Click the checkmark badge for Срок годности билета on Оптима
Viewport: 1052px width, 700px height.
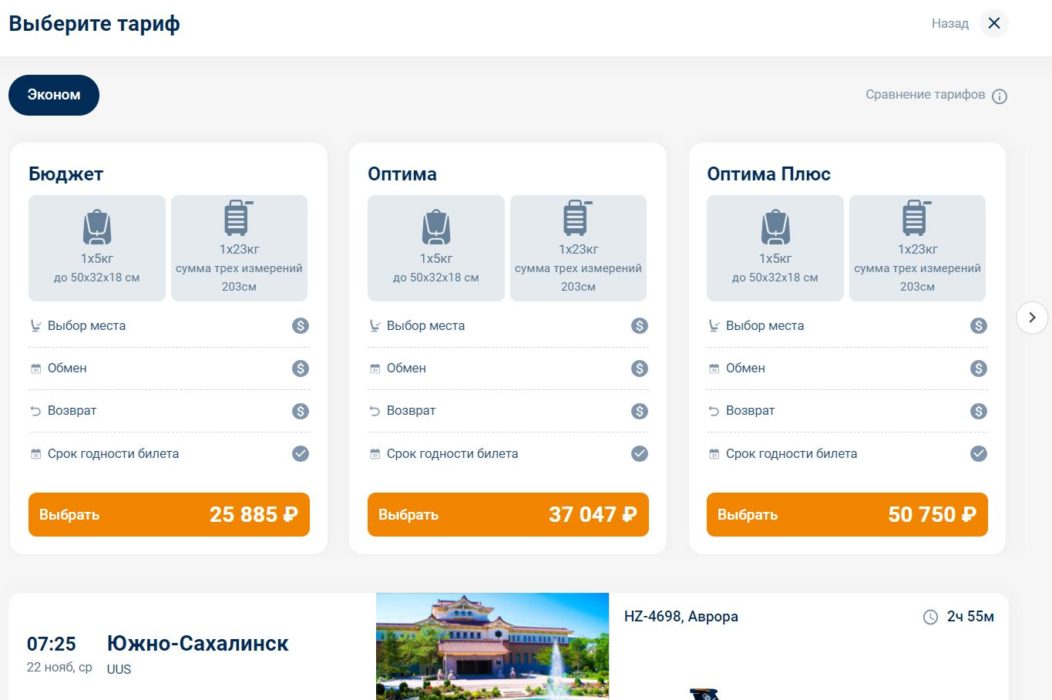pos(638,453)
